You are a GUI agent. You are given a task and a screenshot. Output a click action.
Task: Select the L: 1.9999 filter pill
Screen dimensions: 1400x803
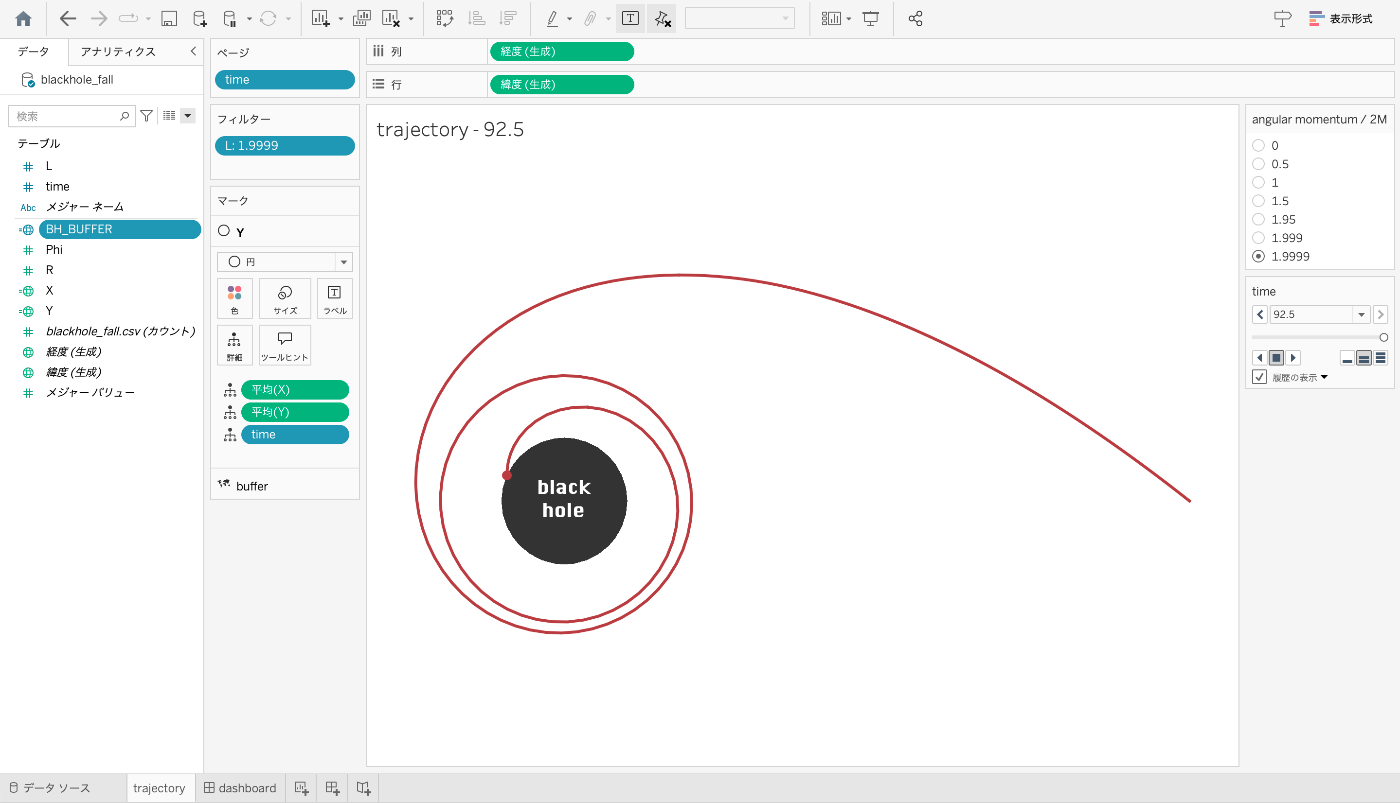(x=285, y=146)
